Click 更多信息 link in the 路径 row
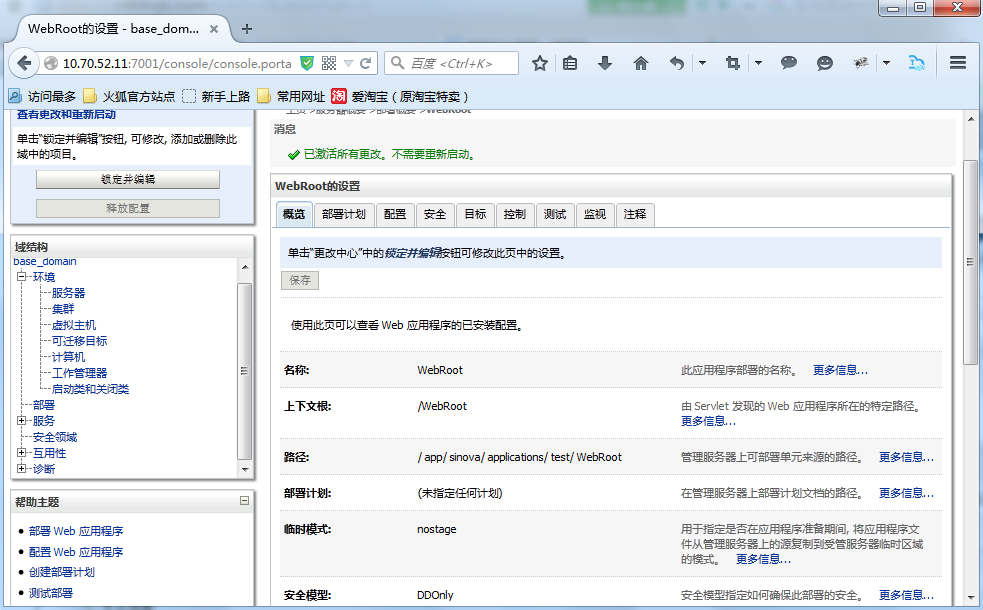This screenshot has width=983, height=610. click(x=906, y=457)
